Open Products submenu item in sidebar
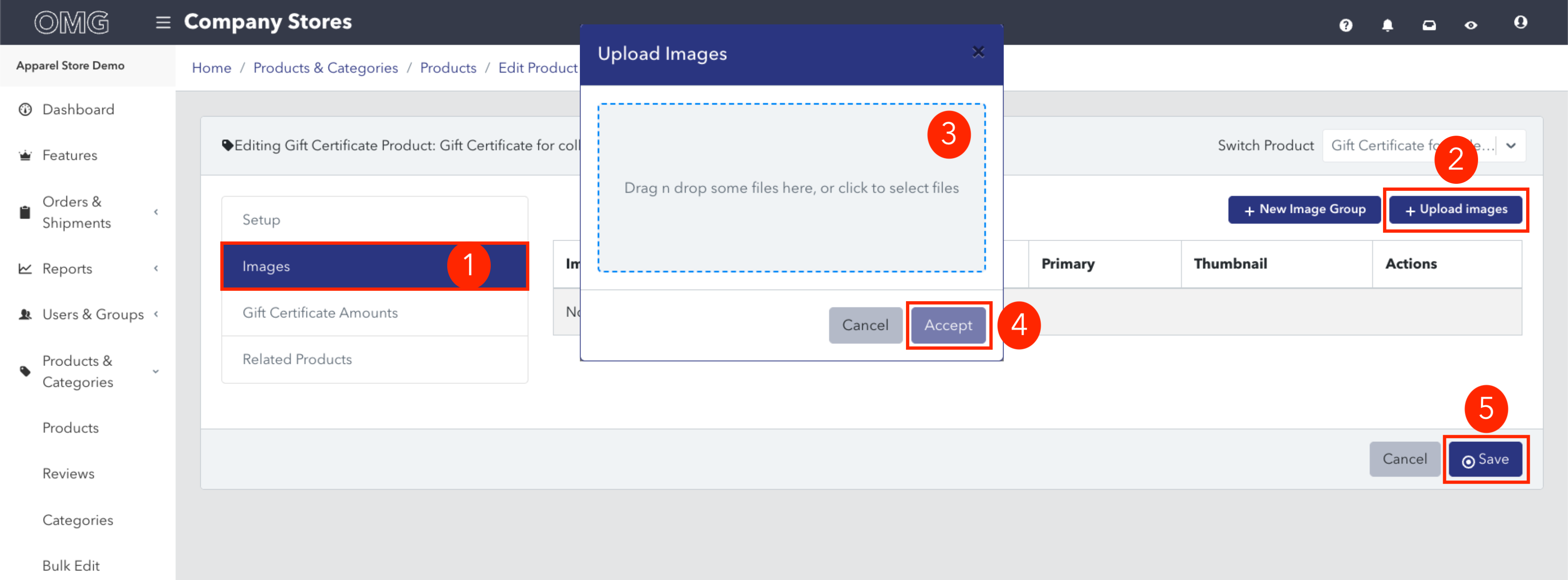The image size is (1568, 580). tap(70, 428)
